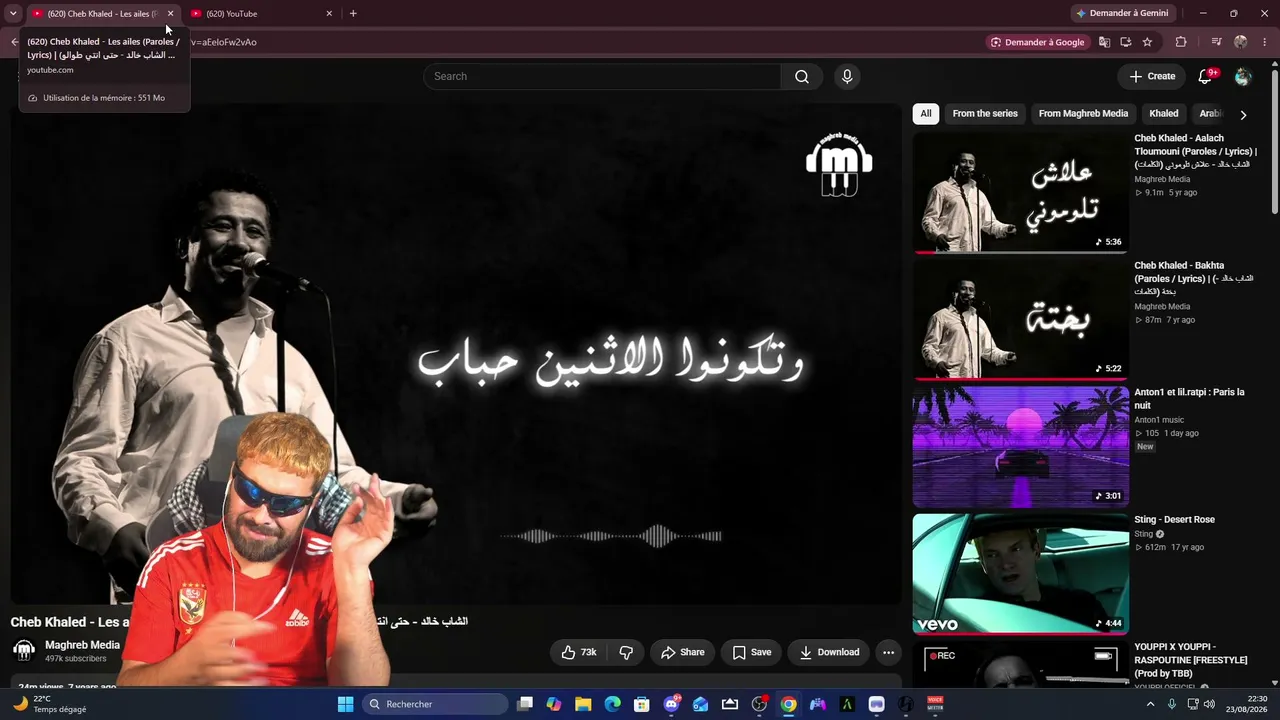Open Sting Desert Rose video thumbnail
1280x720 pixels.
1020,574
